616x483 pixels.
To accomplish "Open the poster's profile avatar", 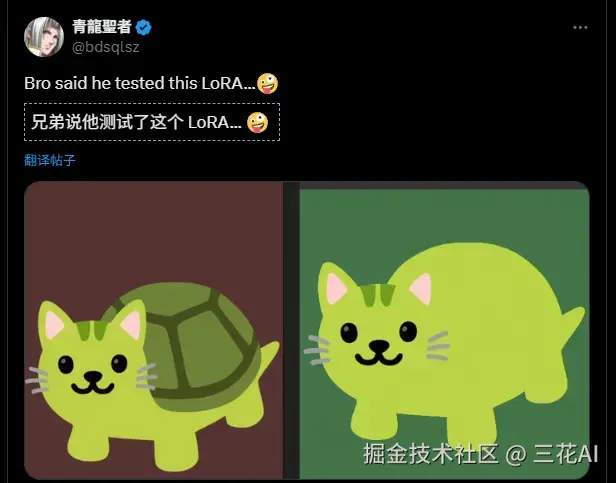I will pyautogui.click(x=44, y=37).
